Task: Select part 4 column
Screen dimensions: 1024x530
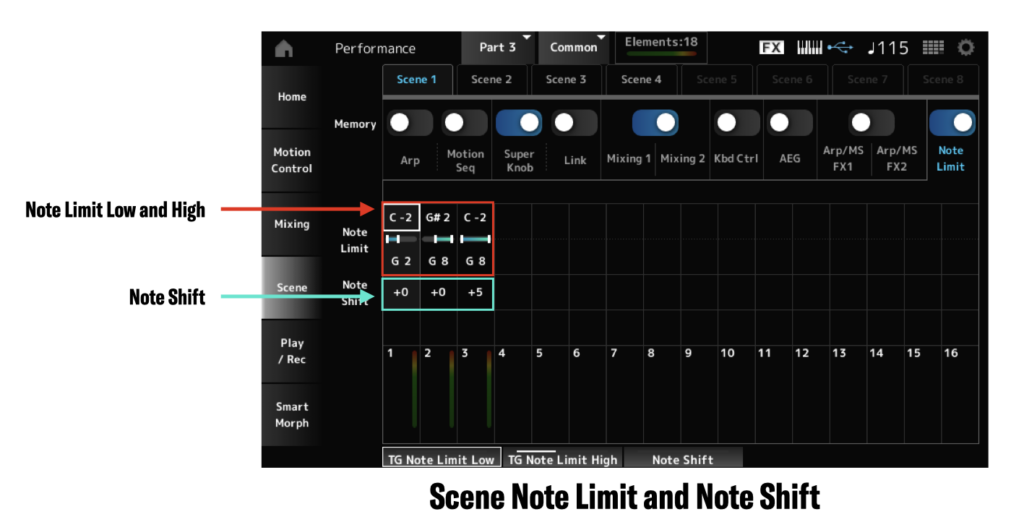Action: [x=513, y=394]
